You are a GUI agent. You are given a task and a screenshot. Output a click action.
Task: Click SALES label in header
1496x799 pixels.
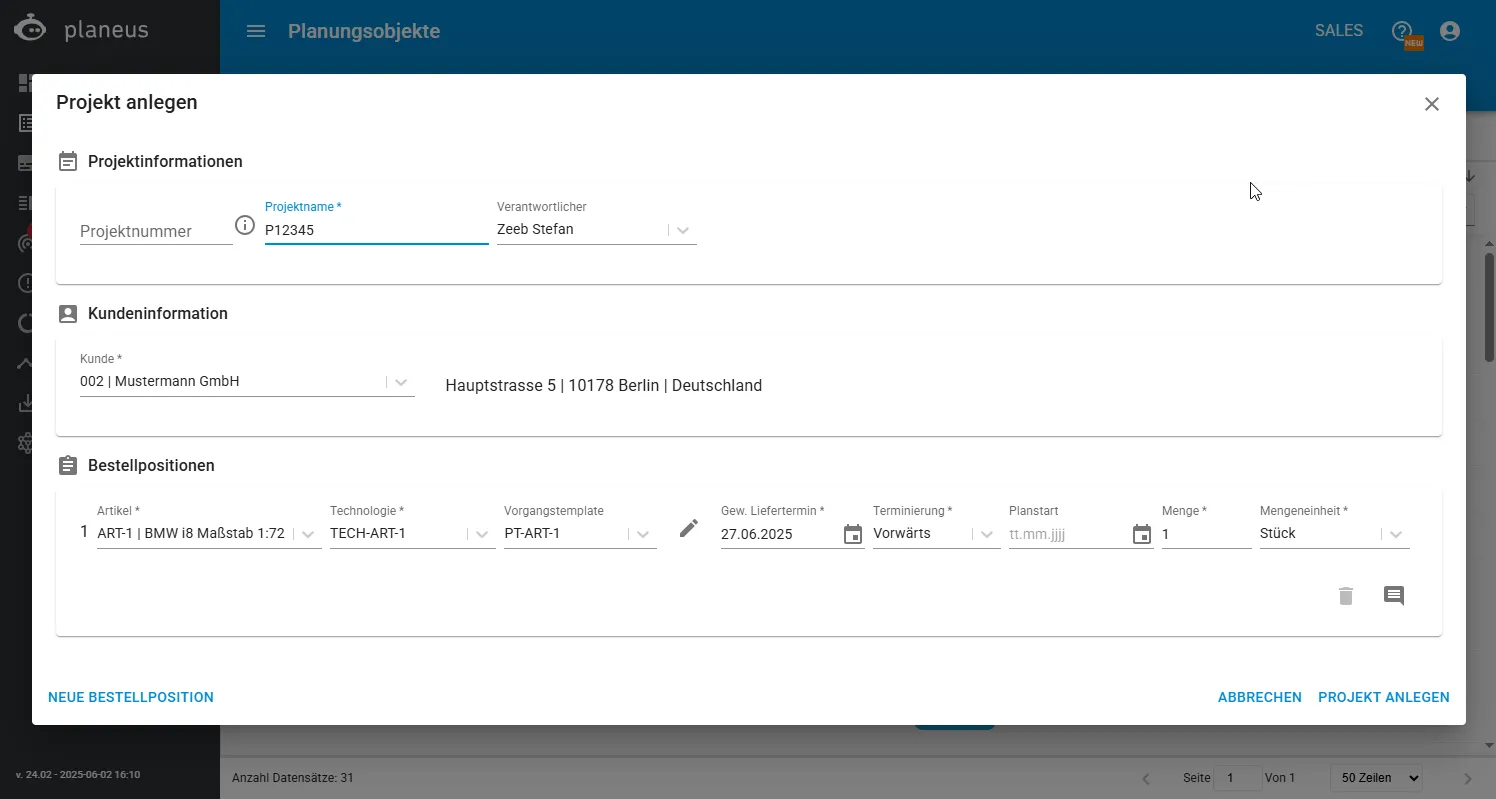coord(1339,31)
